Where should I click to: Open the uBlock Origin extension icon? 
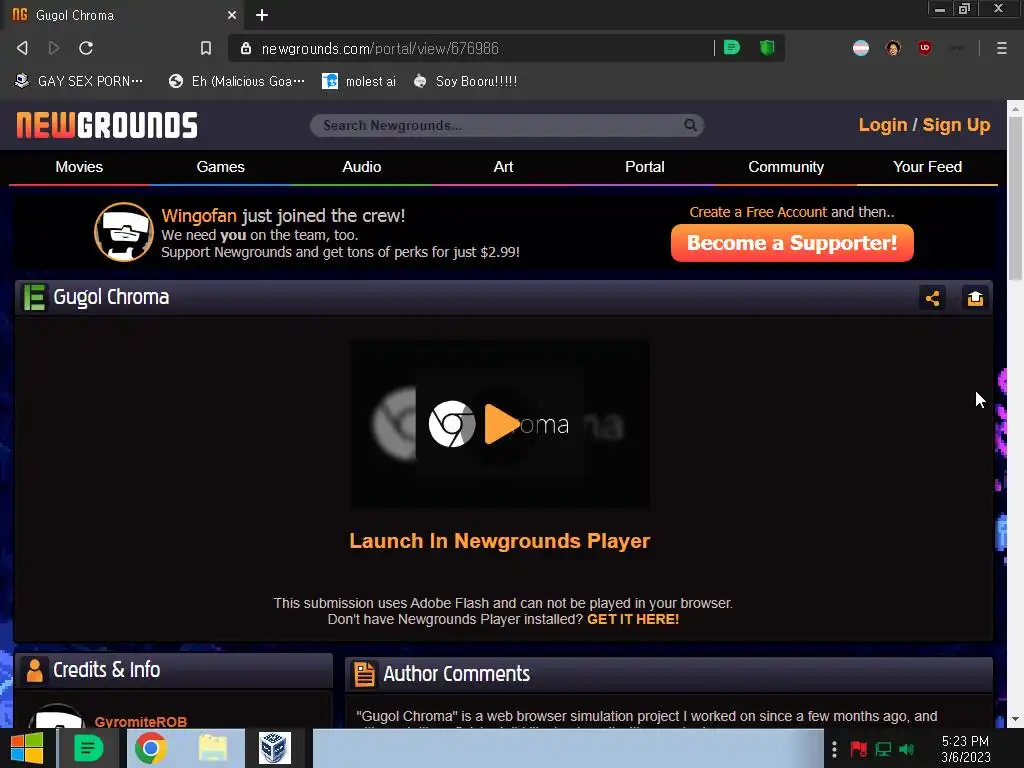[x=924, y=47]
